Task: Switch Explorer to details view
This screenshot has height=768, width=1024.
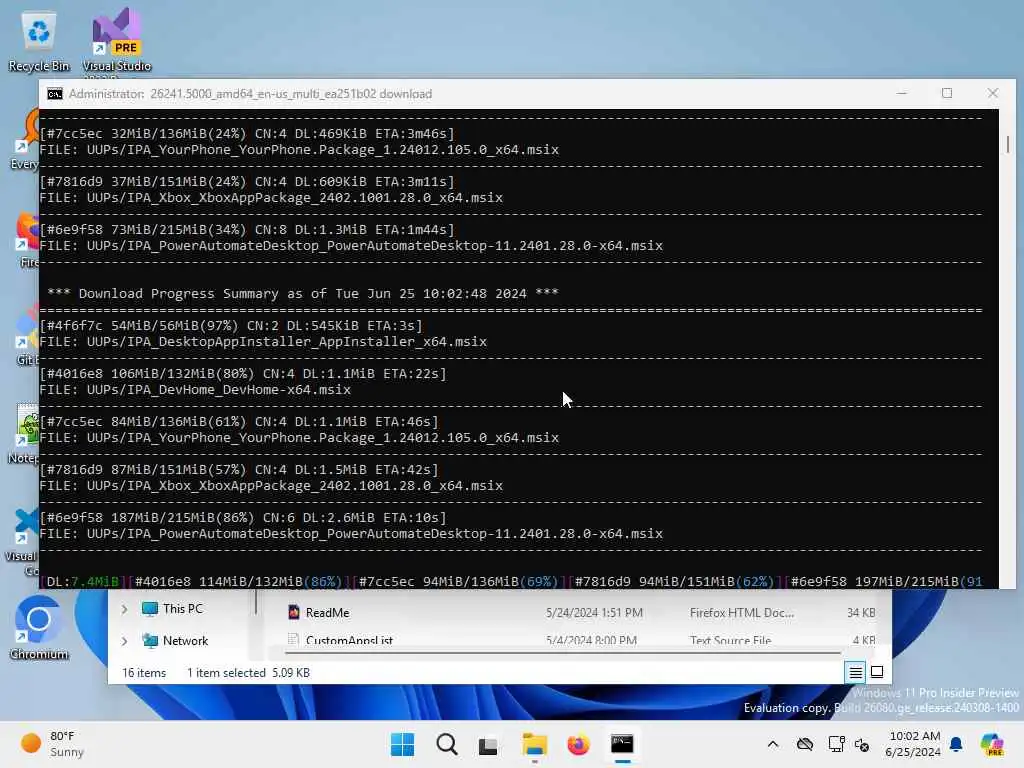Action: 856,672
